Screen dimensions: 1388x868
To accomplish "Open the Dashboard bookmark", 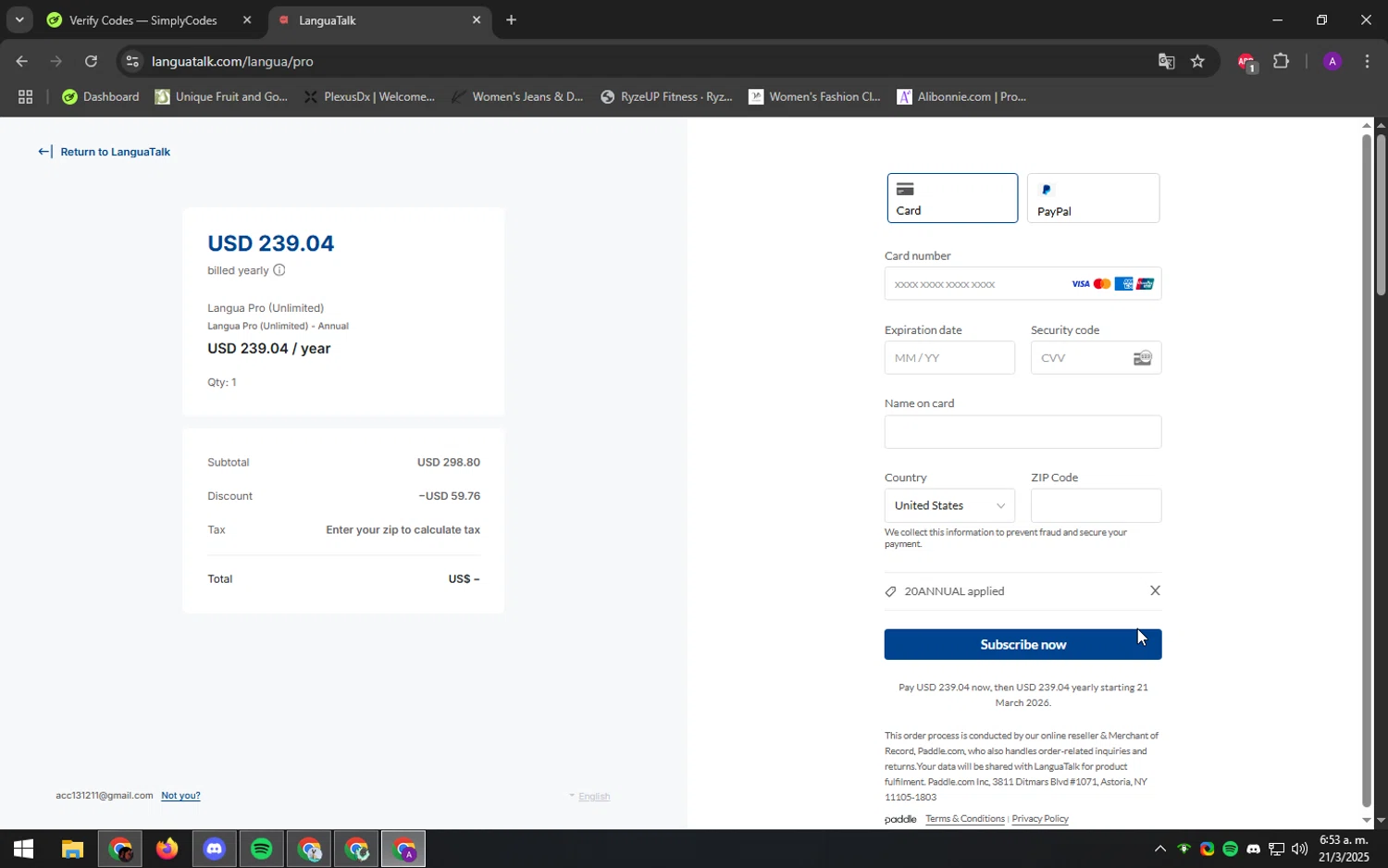I will point(101,97).
